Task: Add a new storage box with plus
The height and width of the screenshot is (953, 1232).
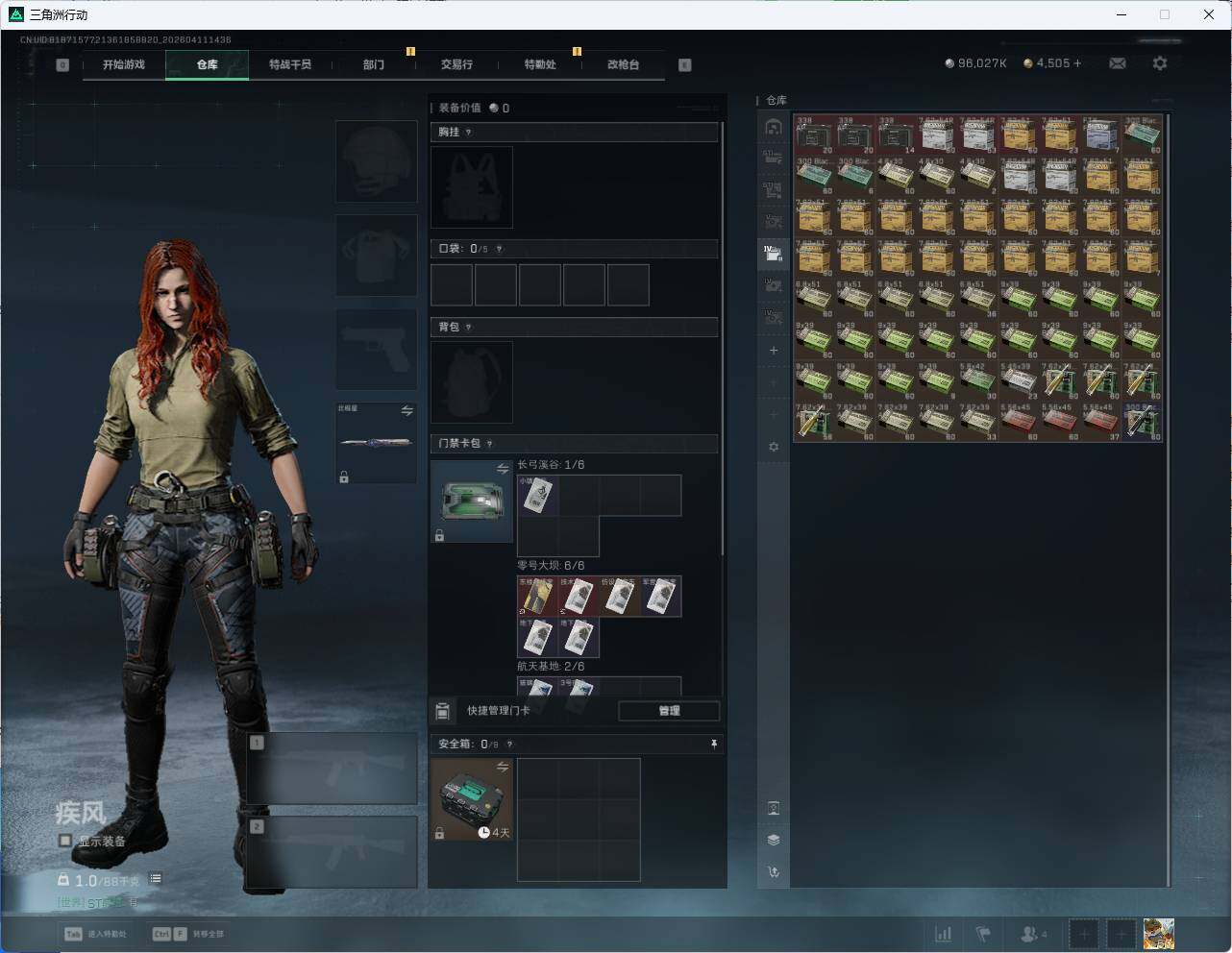Action: pos(774,351)
